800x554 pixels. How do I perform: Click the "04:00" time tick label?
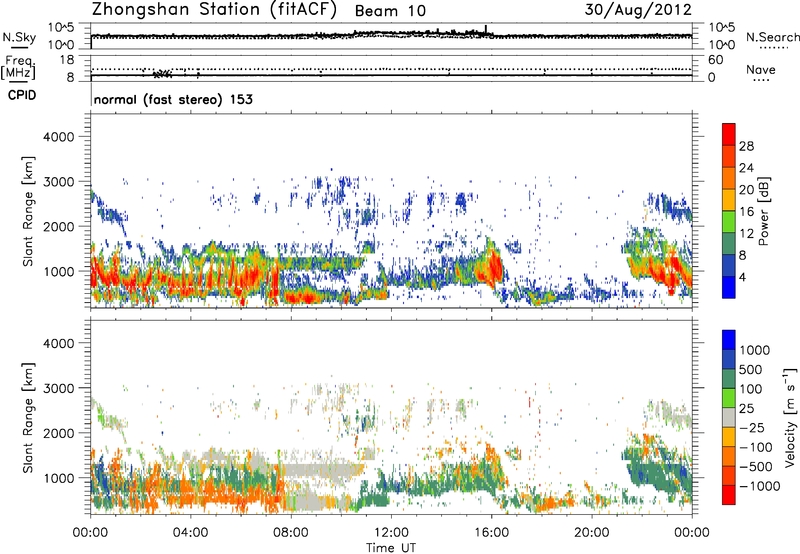pyautogui.click(x=190, y=533)
